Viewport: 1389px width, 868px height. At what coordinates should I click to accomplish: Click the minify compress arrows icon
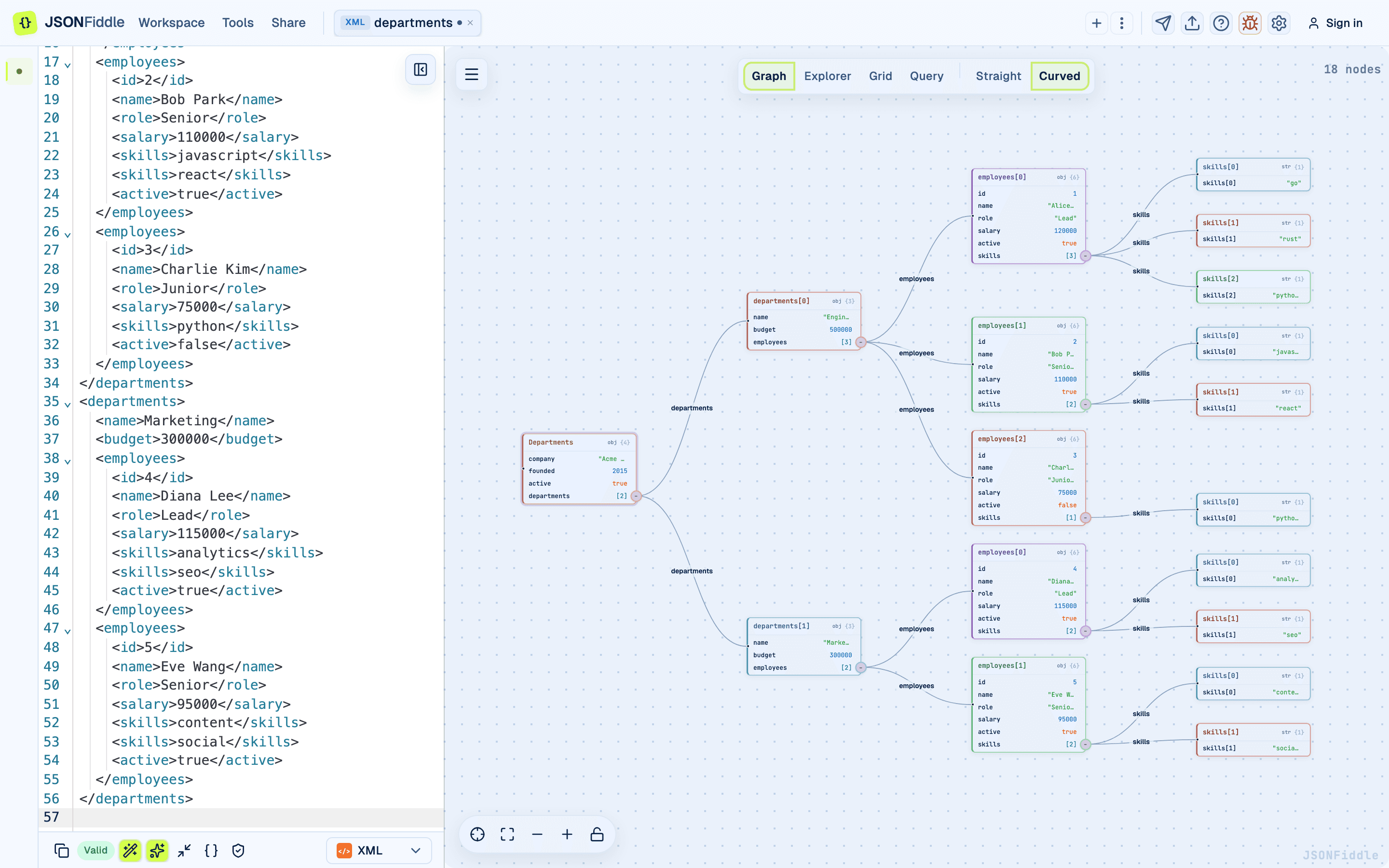tap(184, 850)
